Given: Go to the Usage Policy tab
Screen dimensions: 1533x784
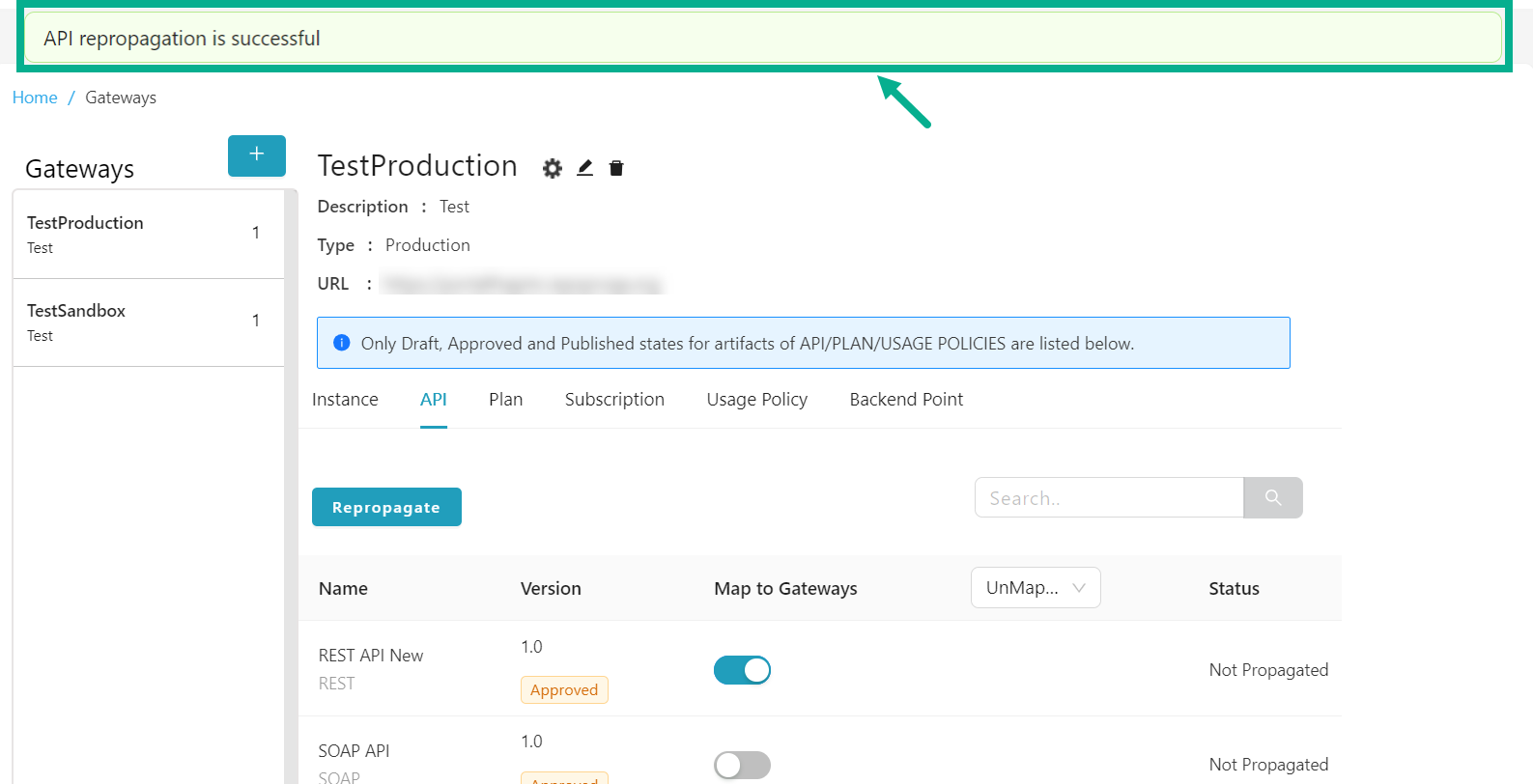Looking at the screenshot, I should tap(756, 400).
